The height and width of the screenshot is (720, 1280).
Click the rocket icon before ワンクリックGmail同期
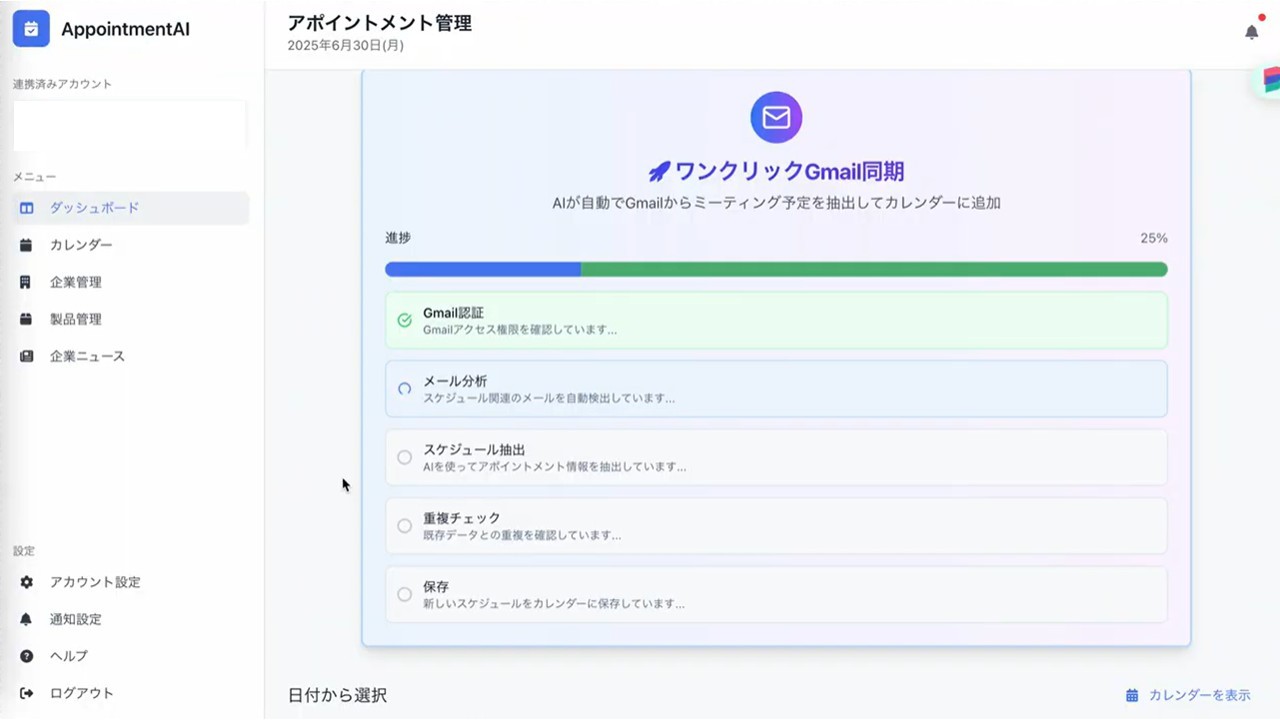pos(659,171)
